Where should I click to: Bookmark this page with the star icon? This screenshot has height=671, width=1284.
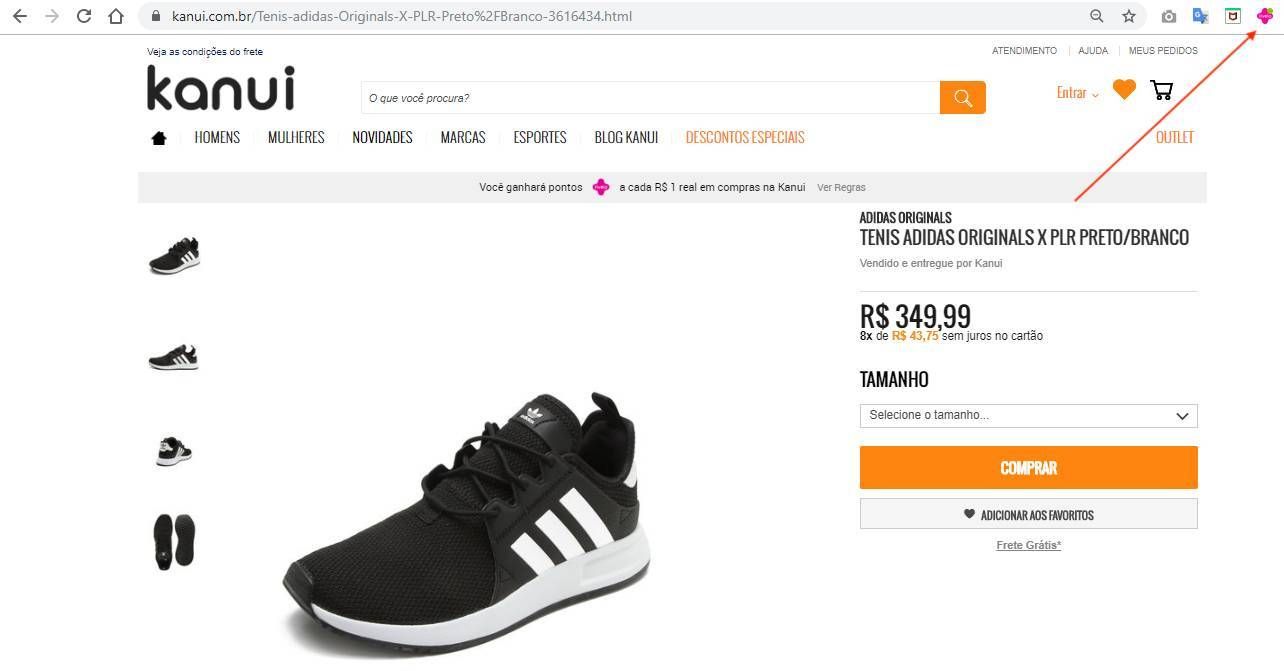1129,16
